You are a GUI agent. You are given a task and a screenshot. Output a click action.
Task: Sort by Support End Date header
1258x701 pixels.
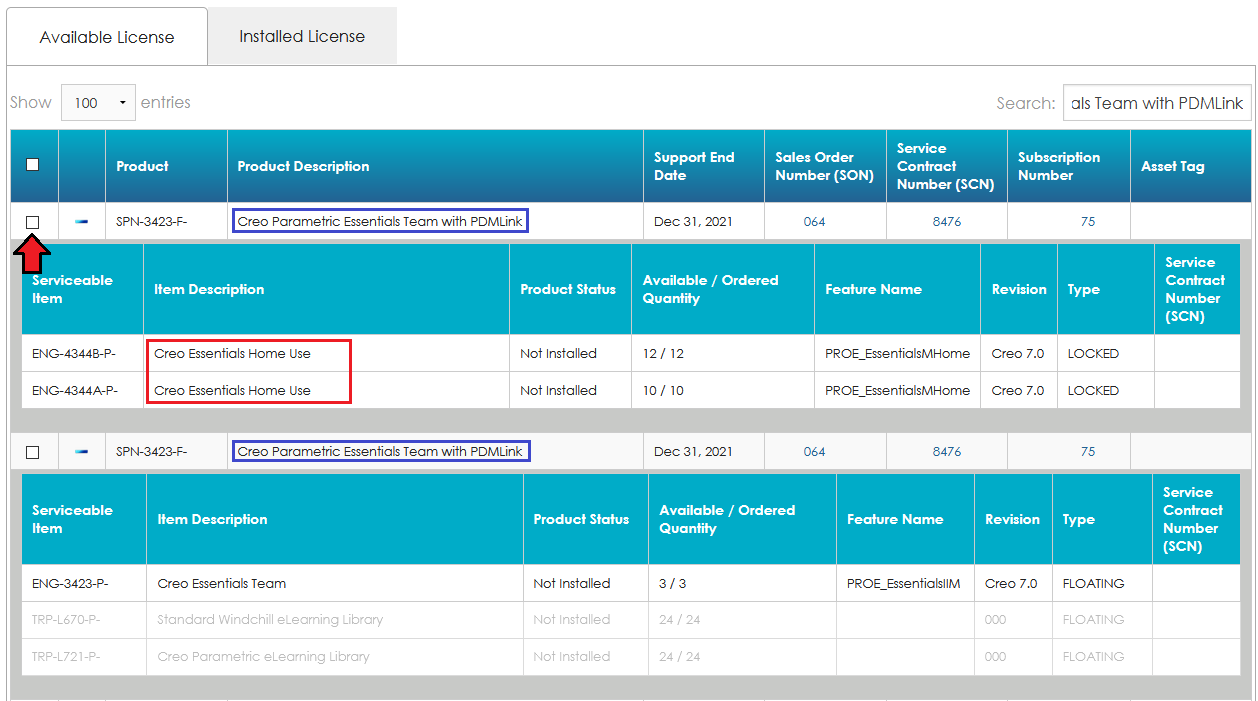(x=702, y=166)
